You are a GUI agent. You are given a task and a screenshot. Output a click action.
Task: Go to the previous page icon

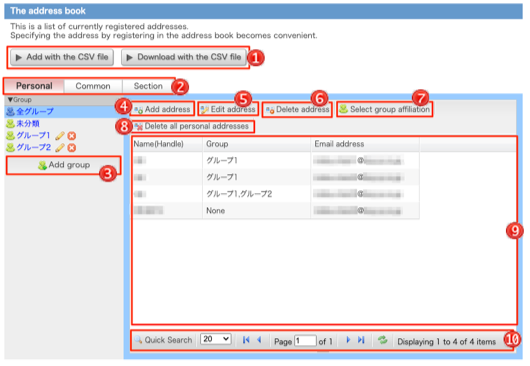[x=259, y=340]
